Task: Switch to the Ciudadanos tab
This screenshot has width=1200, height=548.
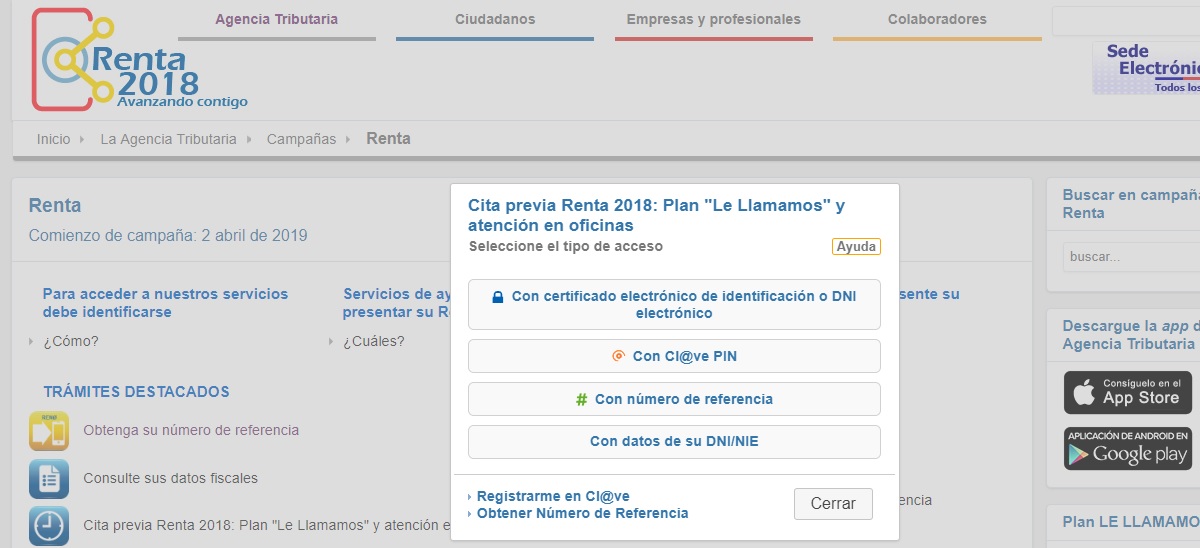Action: pos(494,20)
